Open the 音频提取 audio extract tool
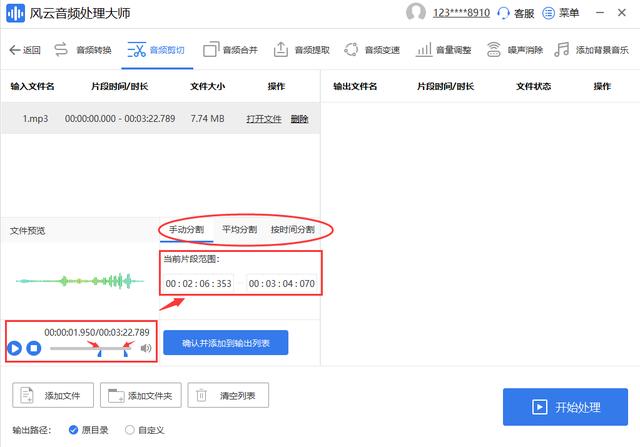This screenshot has width=640, height=447. coord(301,50)
